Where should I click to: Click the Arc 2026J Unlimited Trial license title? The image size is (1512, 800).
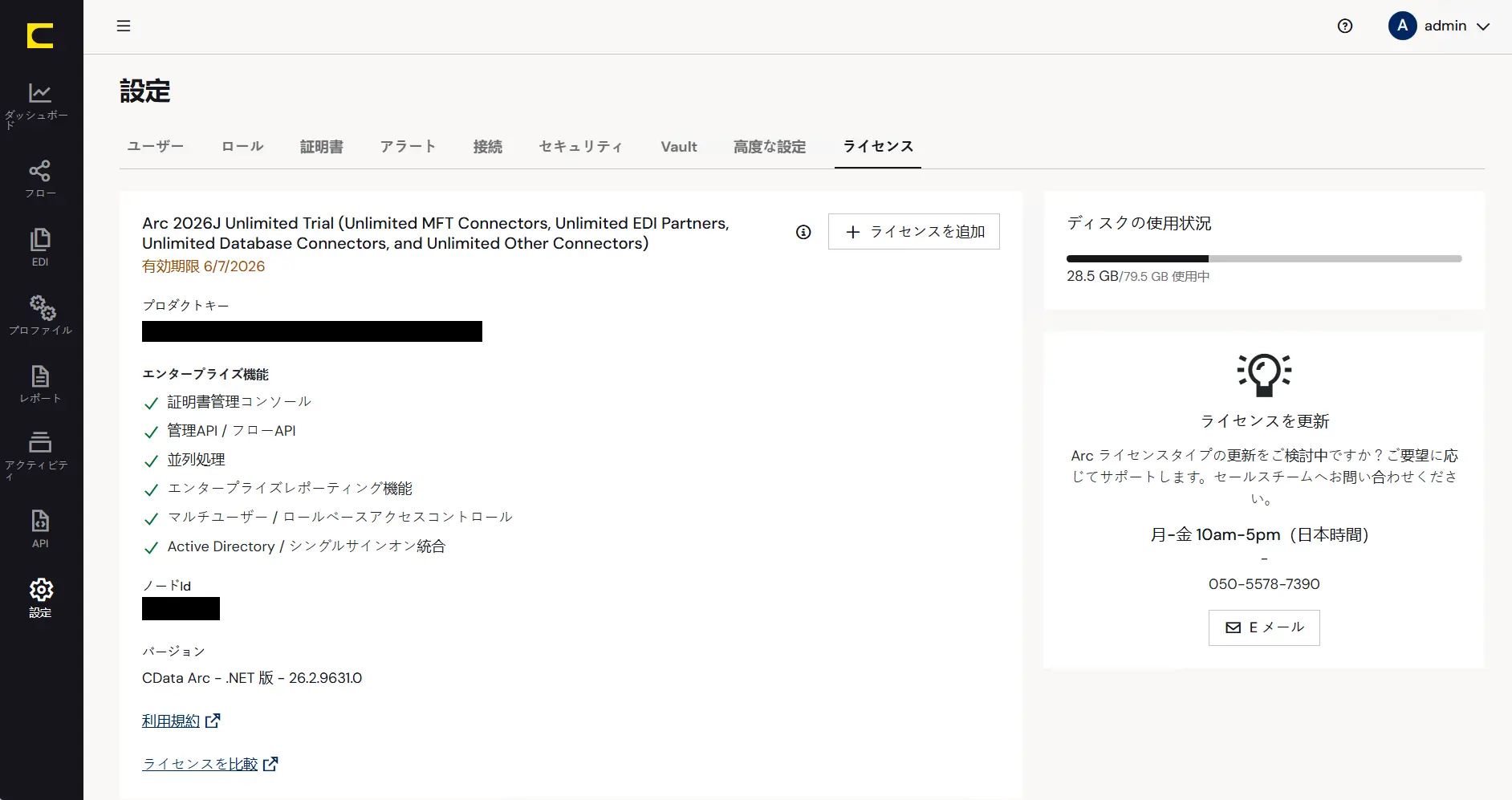pos(436,234)
